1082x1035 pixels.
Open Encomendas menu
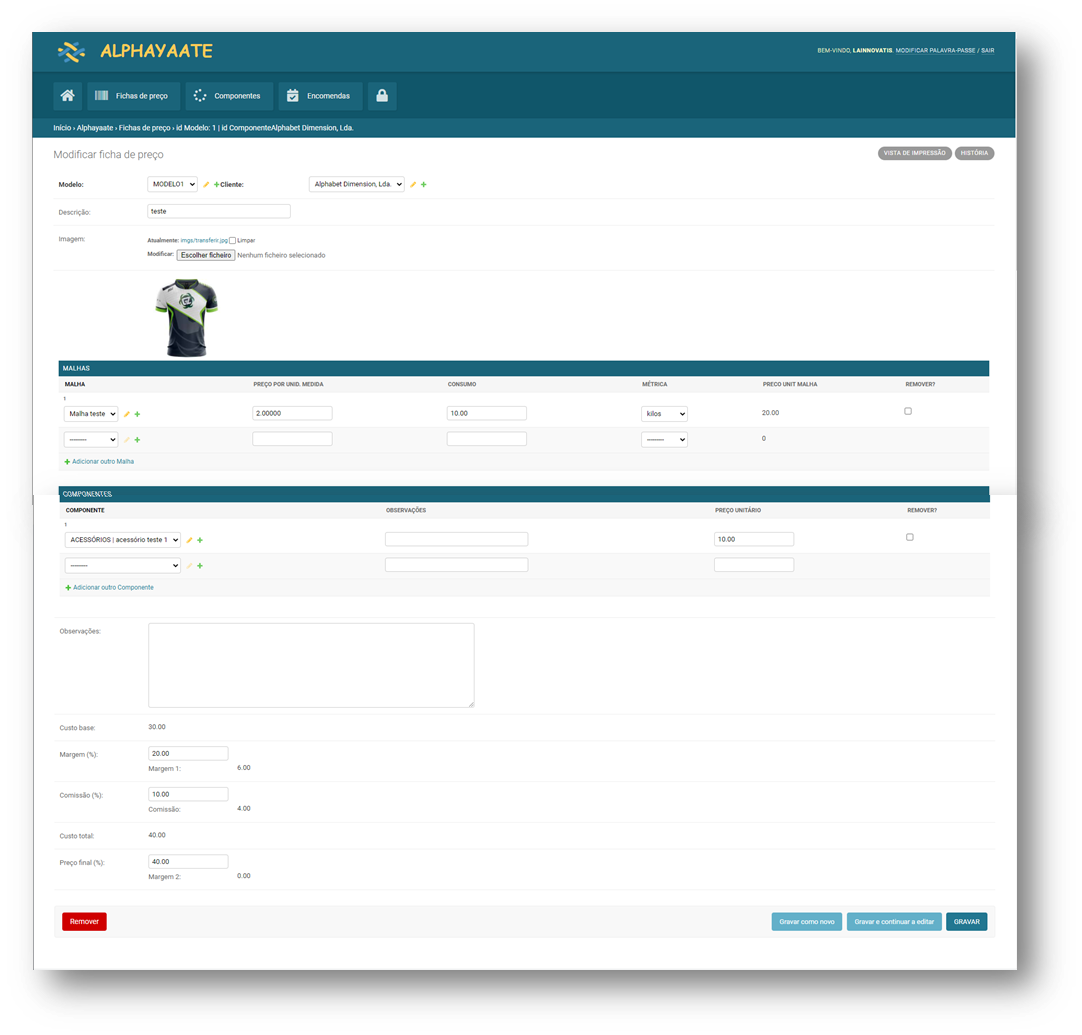pyautogui.click(x=320, y=96)
